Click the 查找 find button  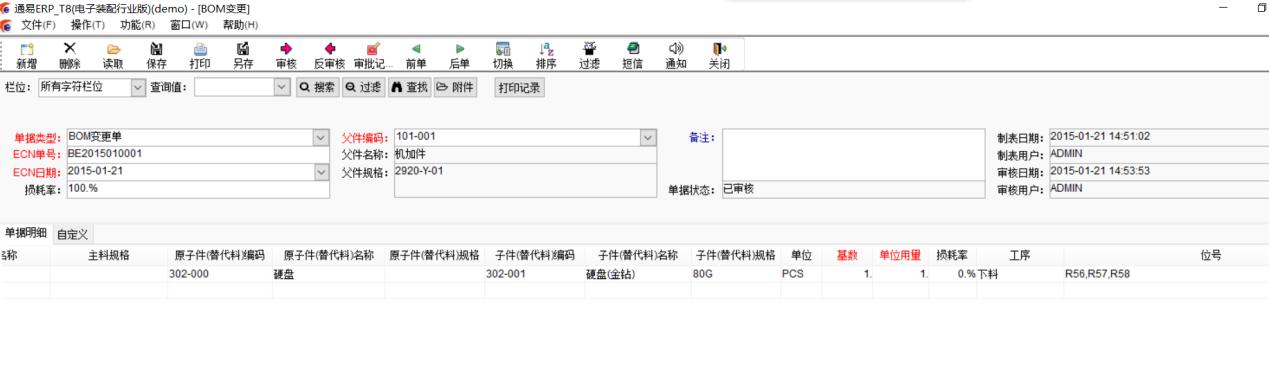pos(409,87)
